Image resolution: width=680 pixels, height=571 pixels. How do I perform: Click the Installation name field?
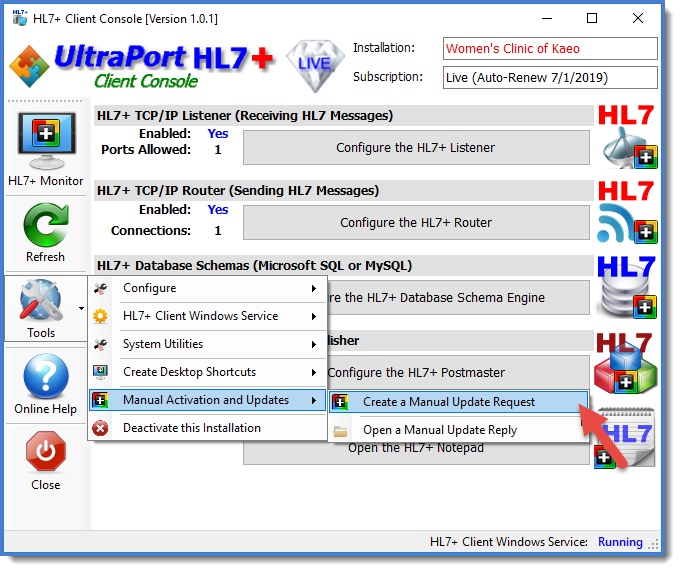click(x=550, y=49)
